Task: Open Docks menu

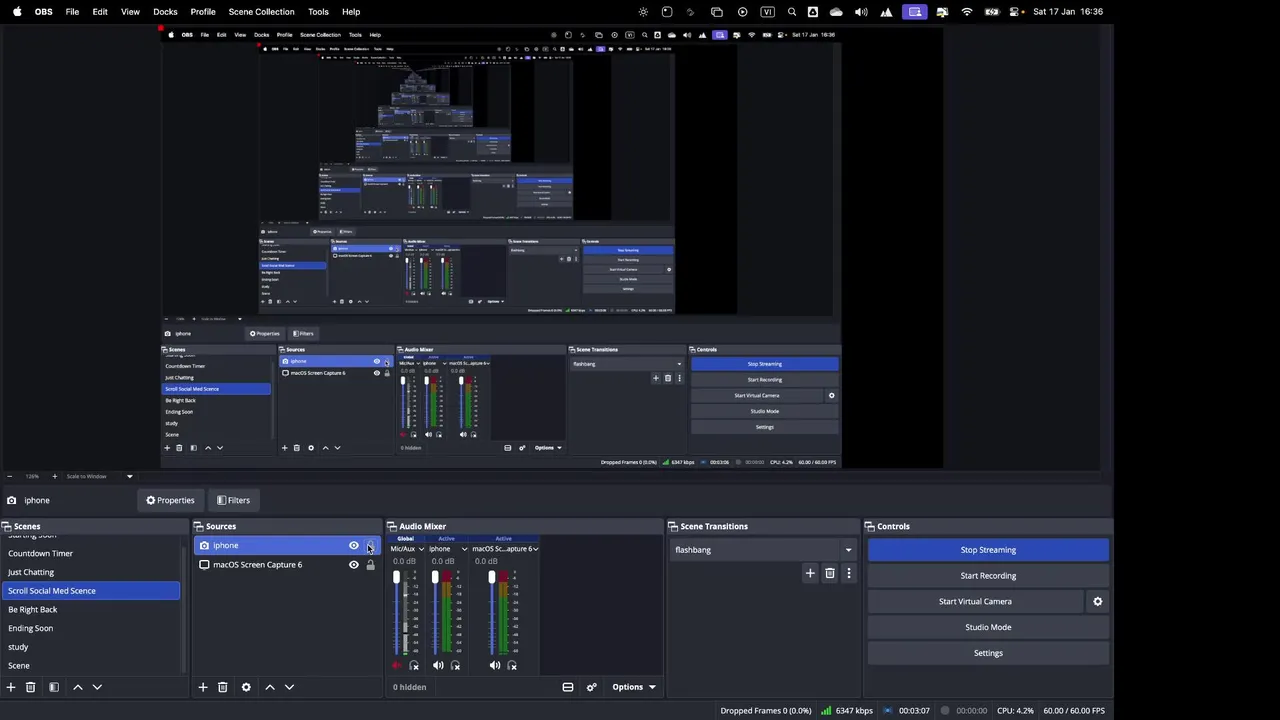Action: point(165,12)
